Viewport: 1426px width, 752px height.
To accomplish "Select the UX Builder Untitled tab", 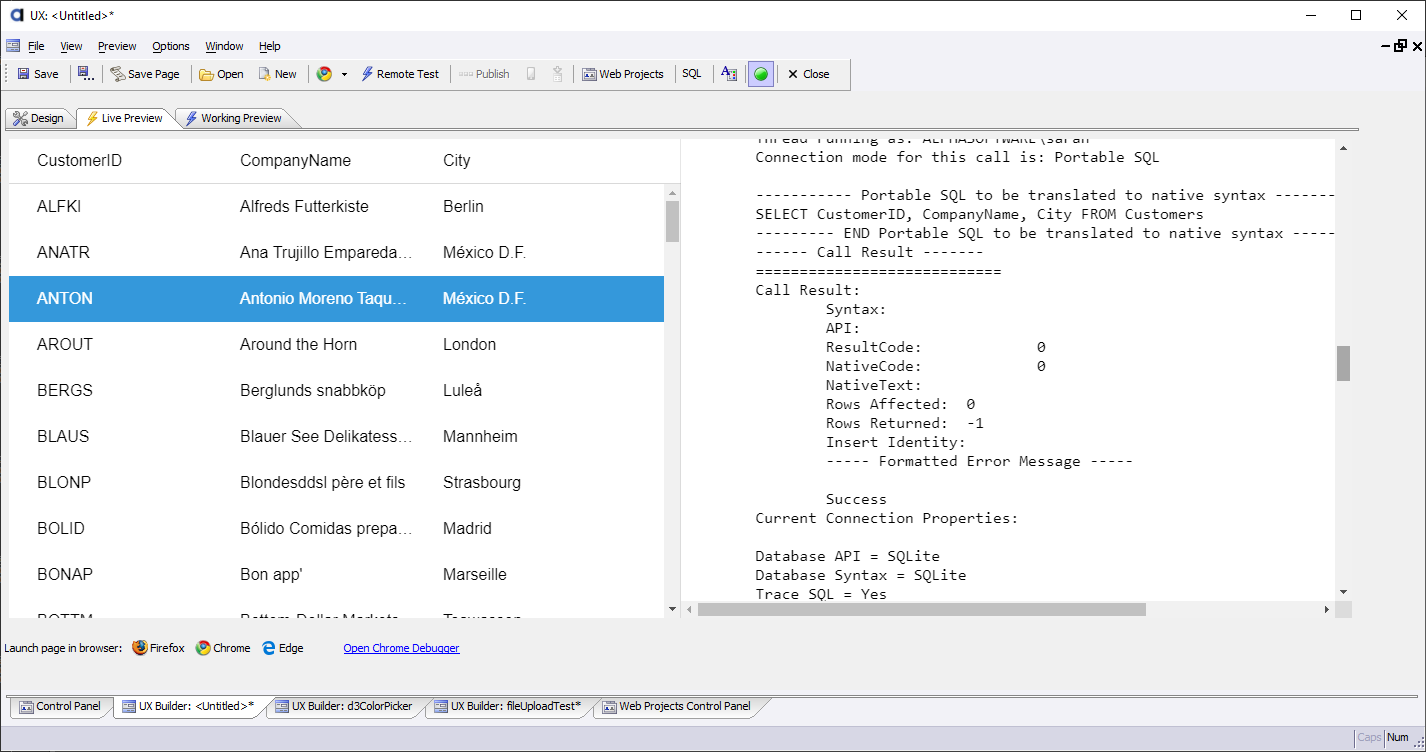I will coord(187,706).
